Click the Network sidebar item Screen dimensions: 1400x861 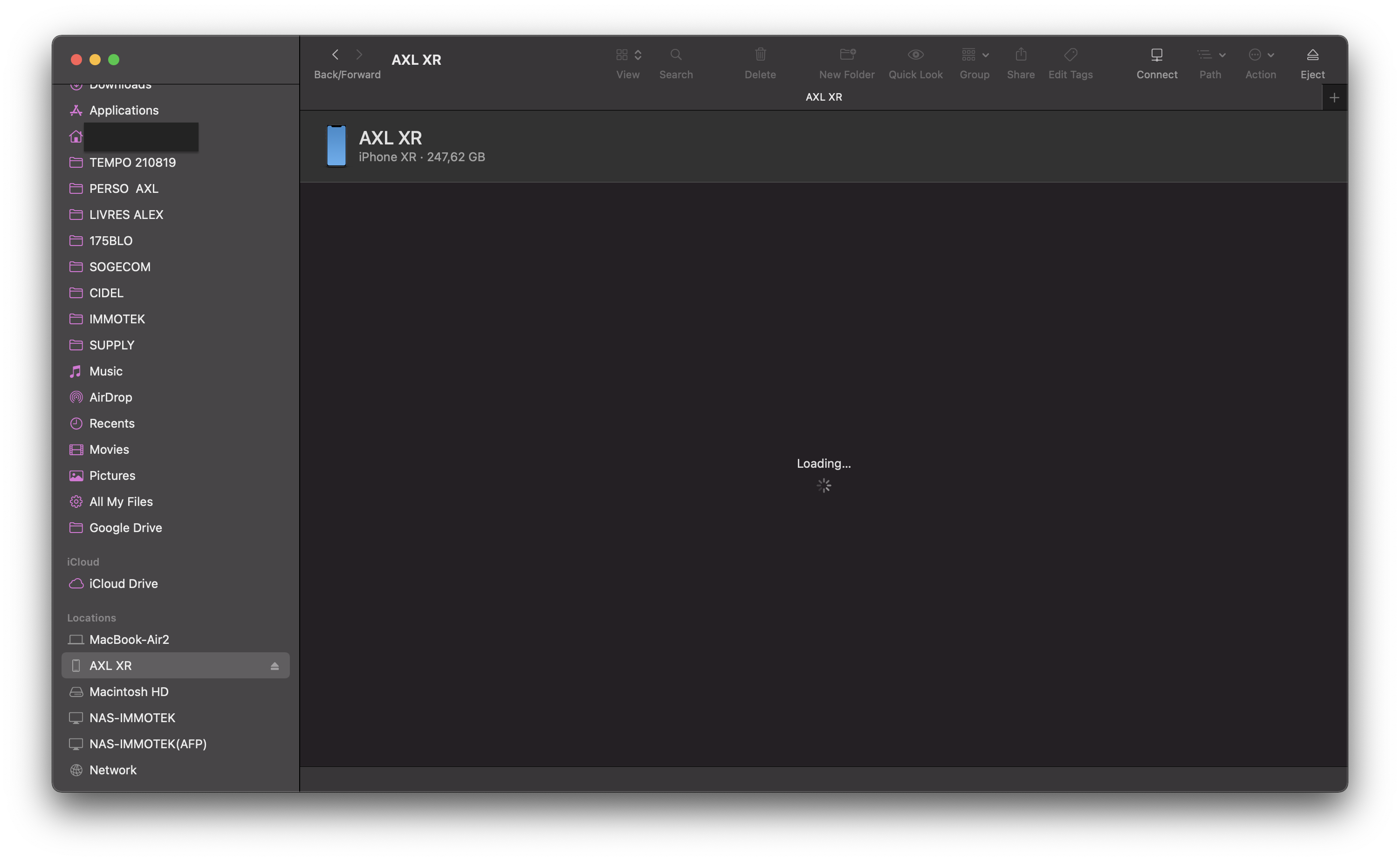coord(113,770)
